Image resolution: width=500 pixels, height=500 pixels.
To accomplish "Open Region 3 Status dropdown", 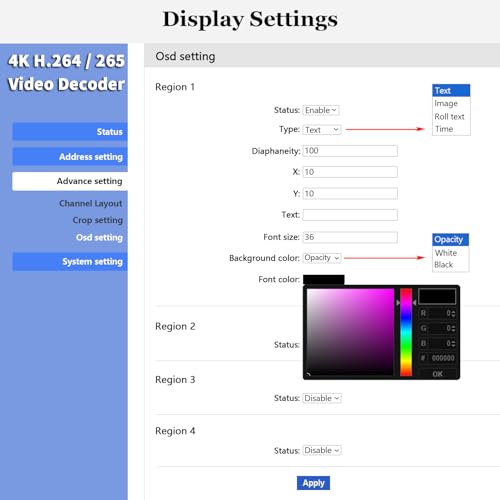I will [322, 398].
